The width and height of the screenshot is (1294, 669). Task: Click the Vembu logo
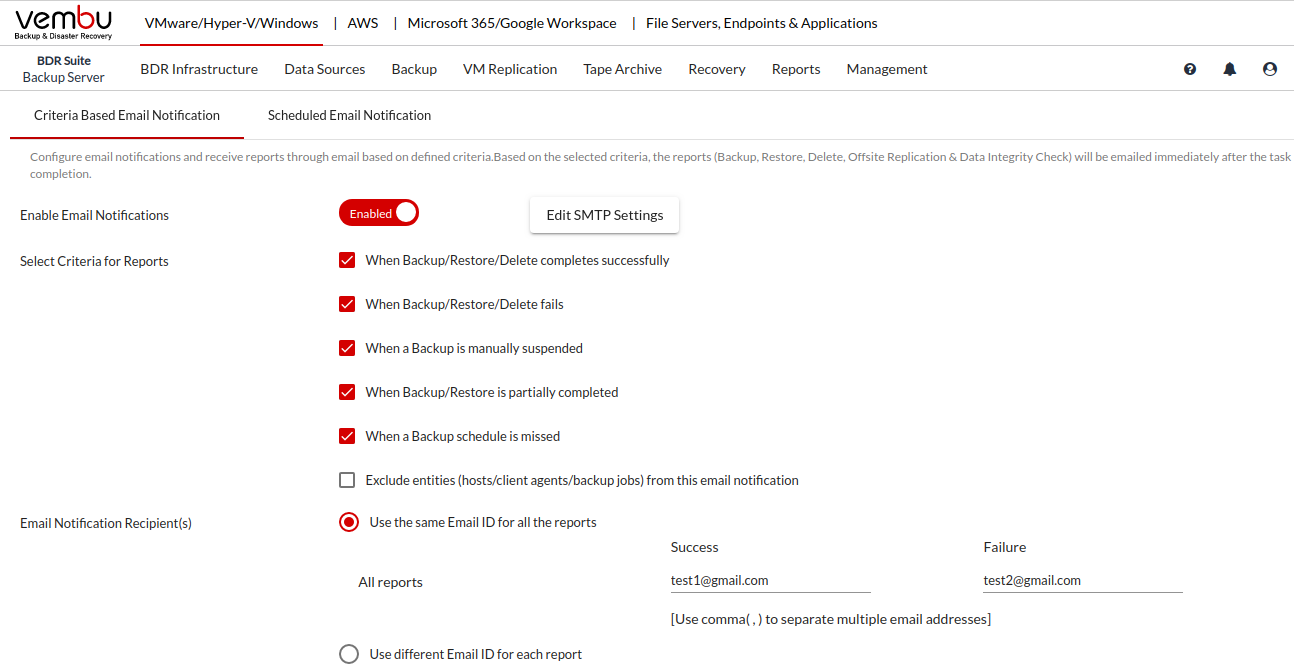click(x=64, y=23)
